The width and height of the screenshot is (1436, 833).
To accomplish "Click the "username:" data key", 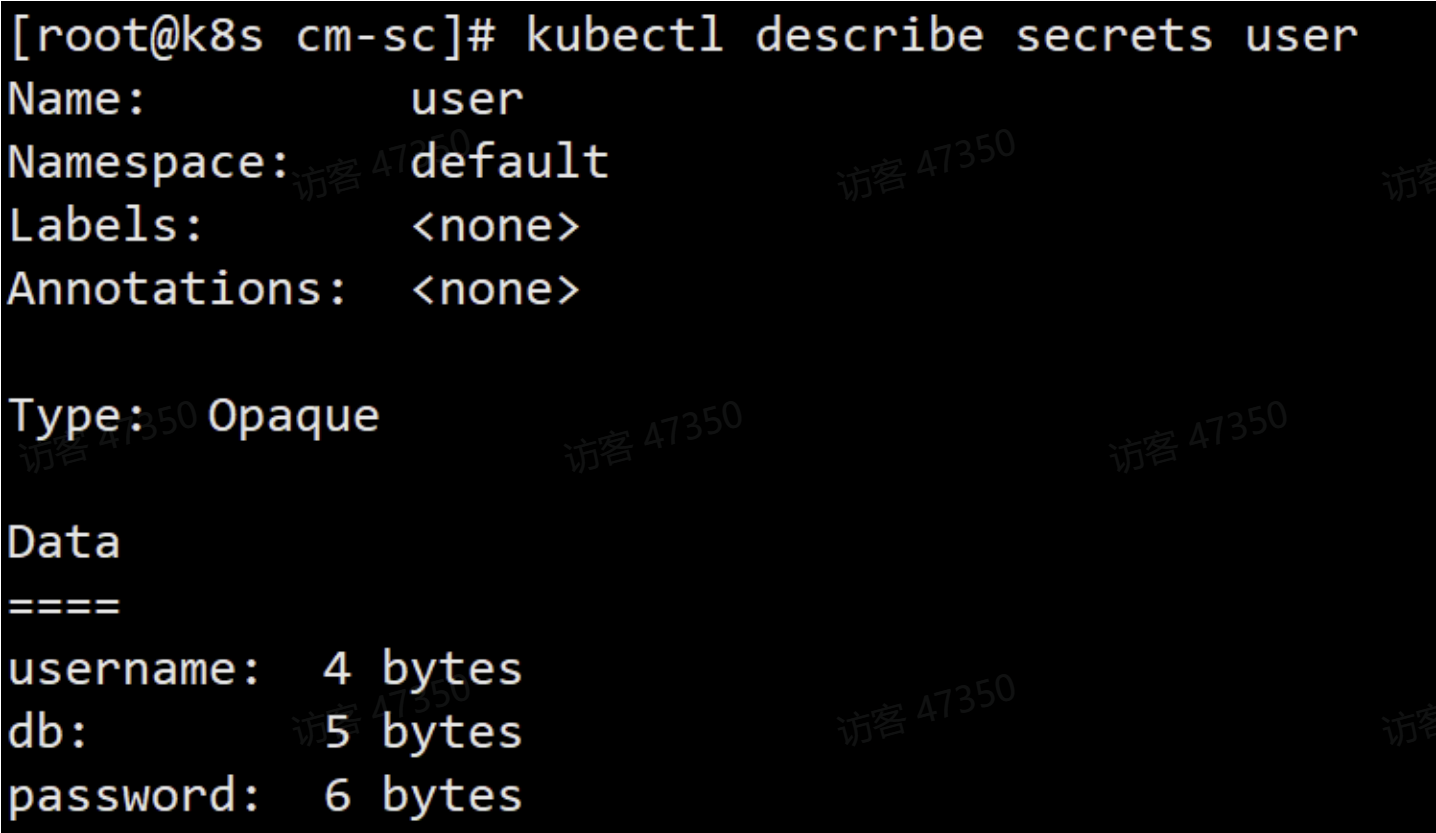I will (135, 669).
